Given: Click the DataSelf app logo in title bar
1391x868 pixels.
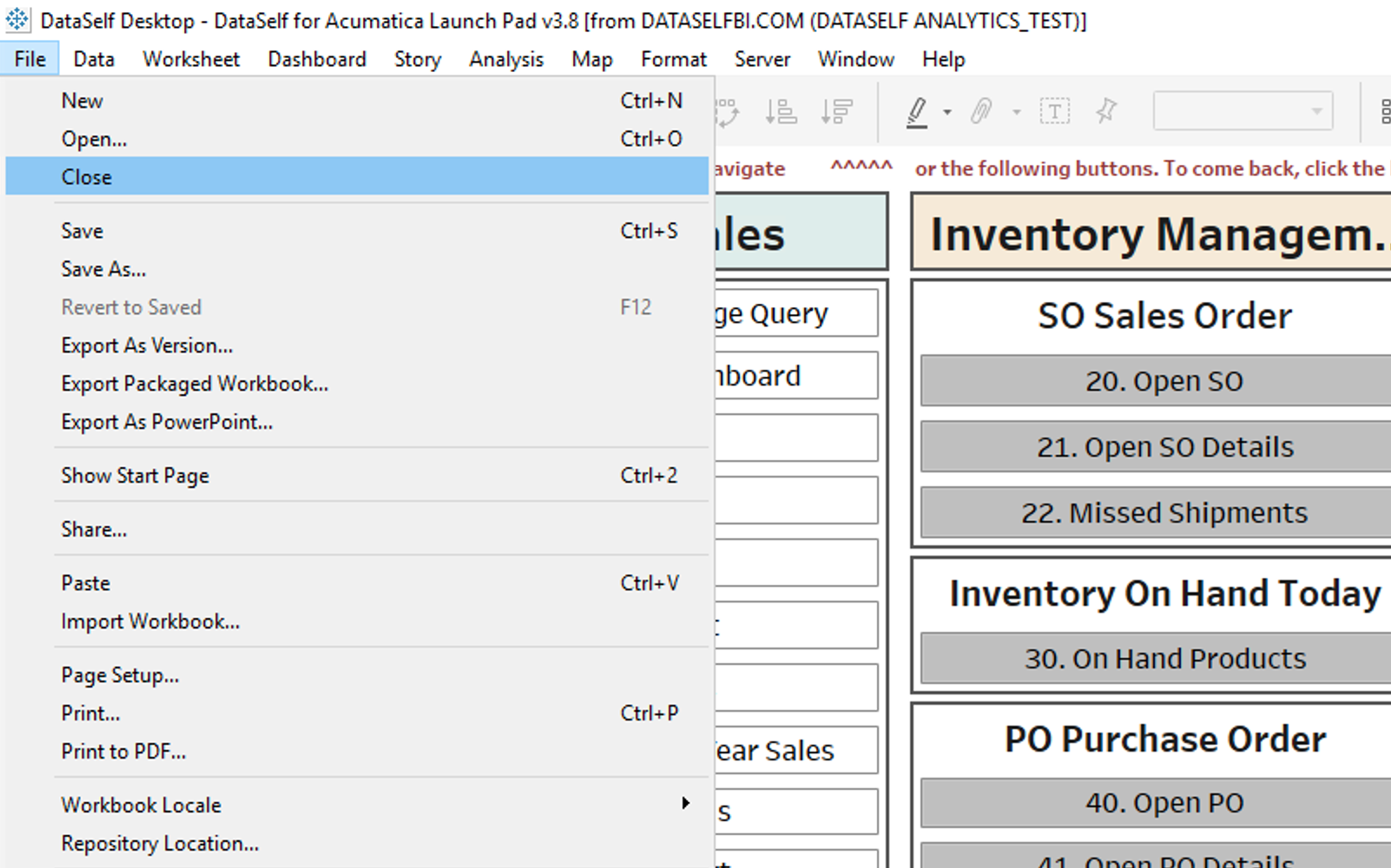Looking at the screenshot, I should [x=17, y=20].
